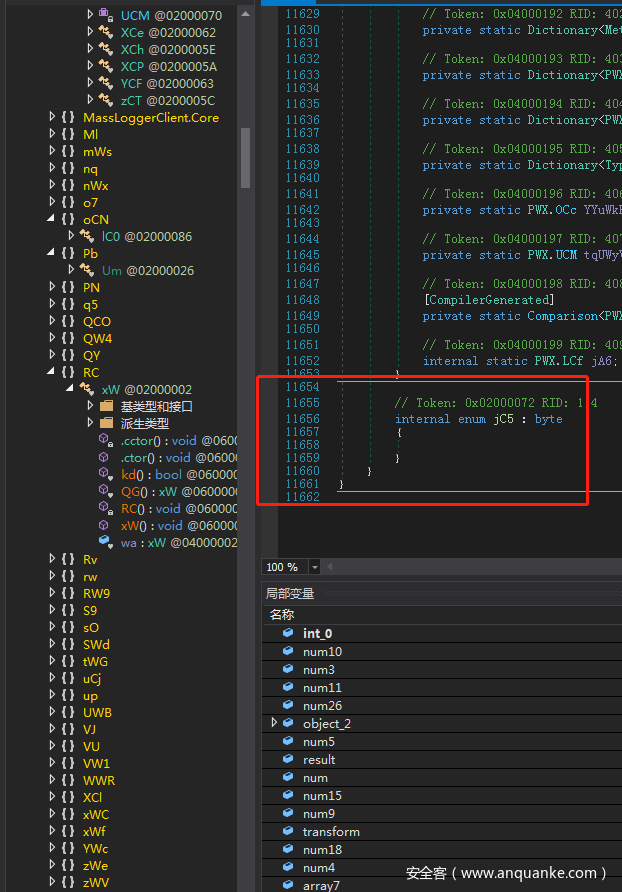Expand the 派生类型 folder

point(90,423)
